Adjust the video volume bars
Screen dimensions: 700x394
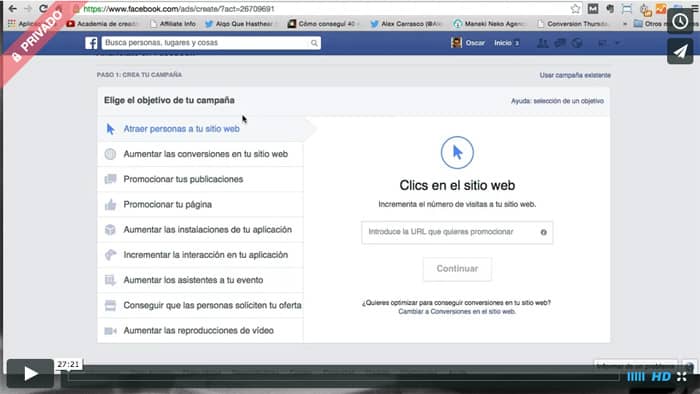636,377
